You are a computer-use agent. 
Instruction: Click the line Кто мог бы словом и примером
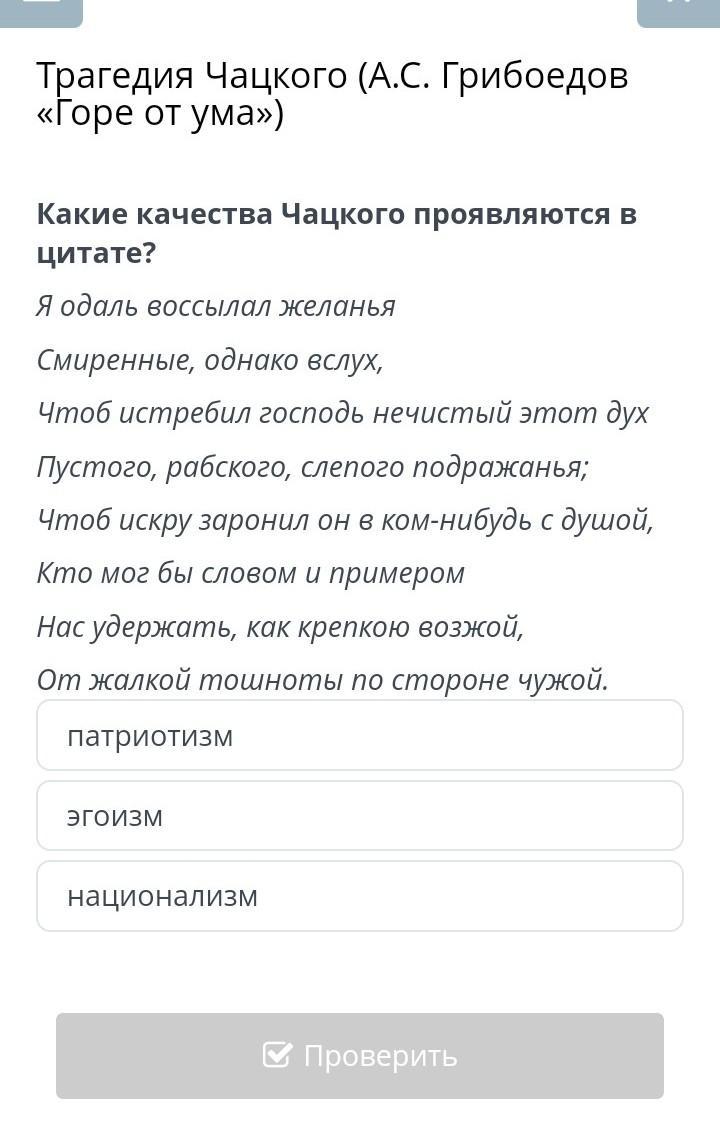(x=251, y=573)
